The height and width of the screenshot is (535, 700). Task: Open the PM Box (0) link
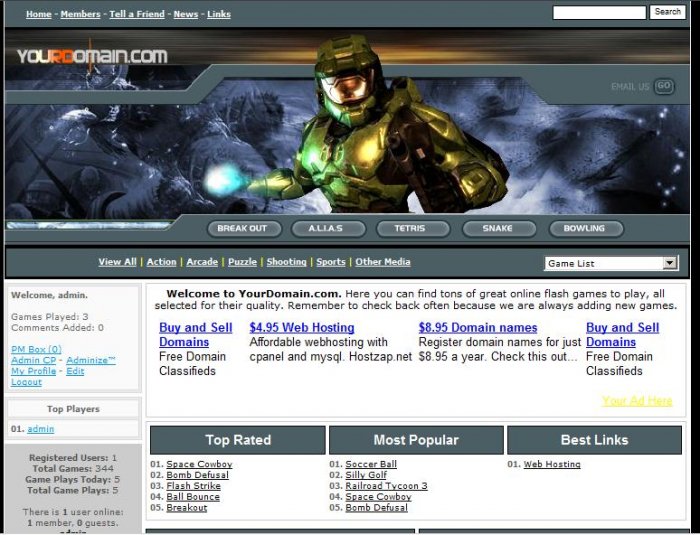pos(36,349)
